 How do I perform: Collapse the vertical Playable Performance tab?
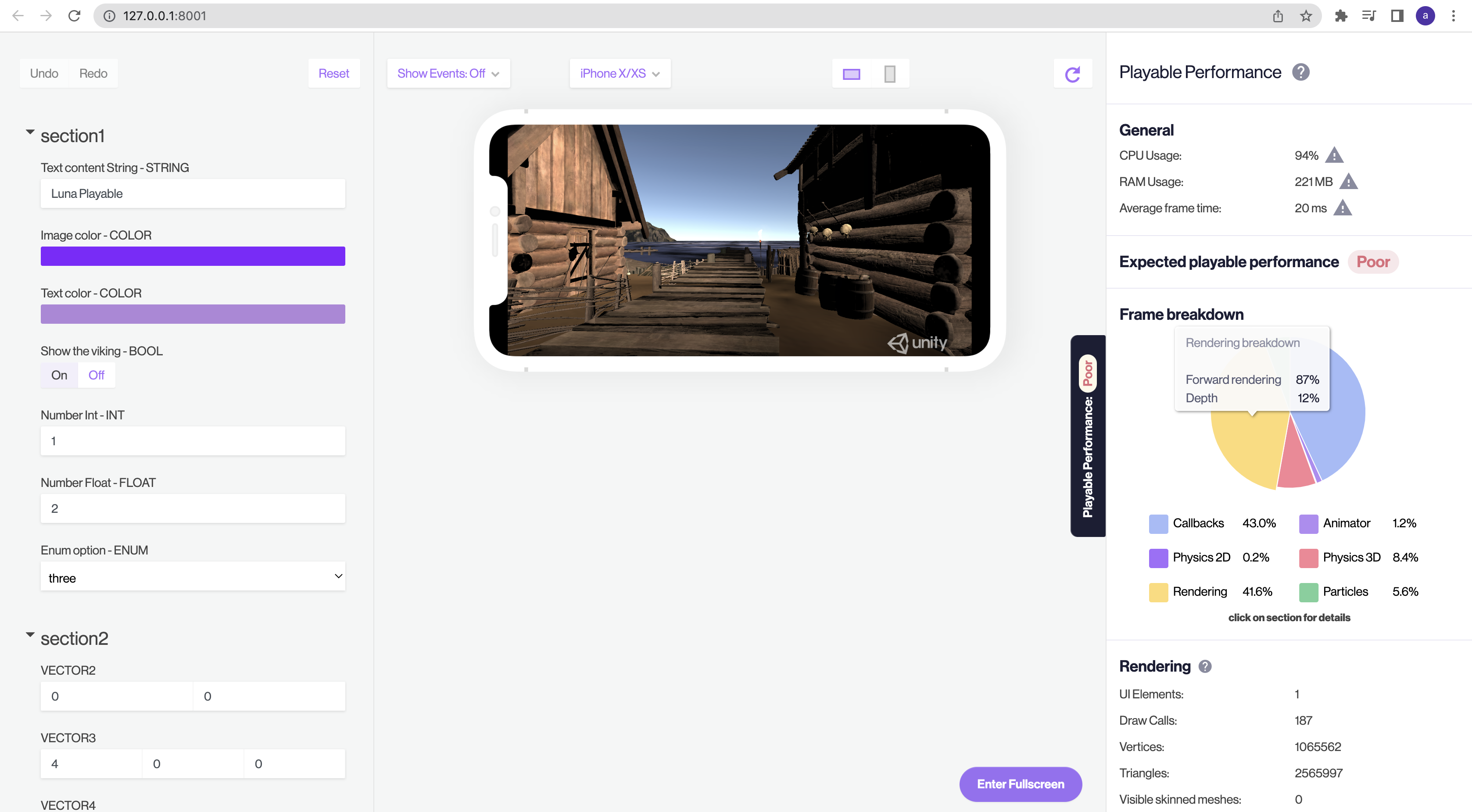pyautogui.click(x=1087, y=436)
